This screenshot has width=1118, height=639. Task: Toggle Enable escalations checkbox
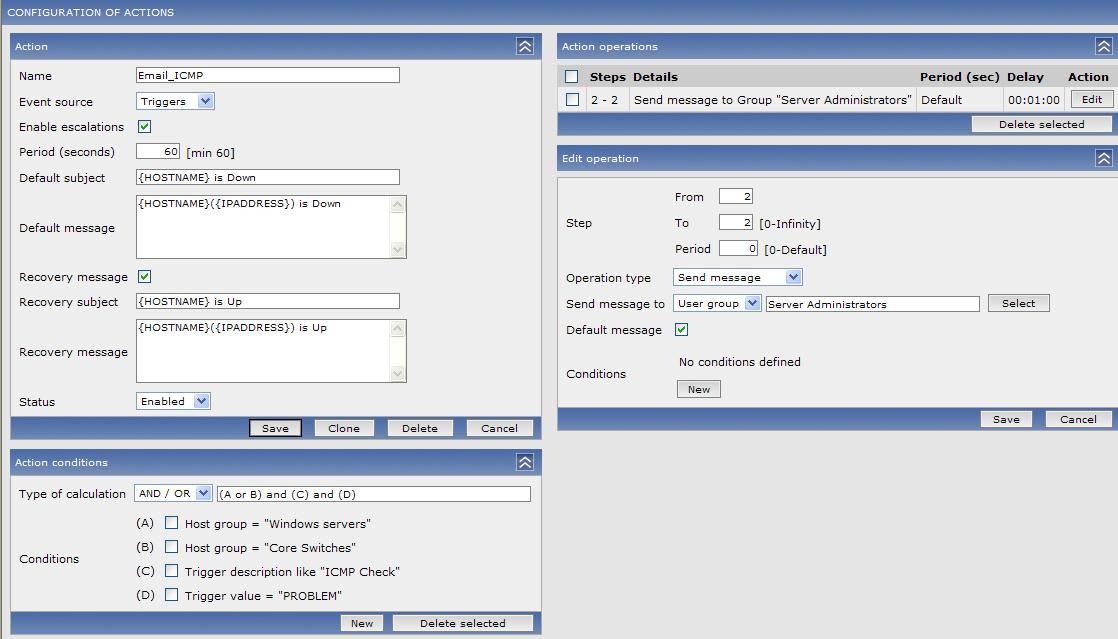click(x=145, y=127)
